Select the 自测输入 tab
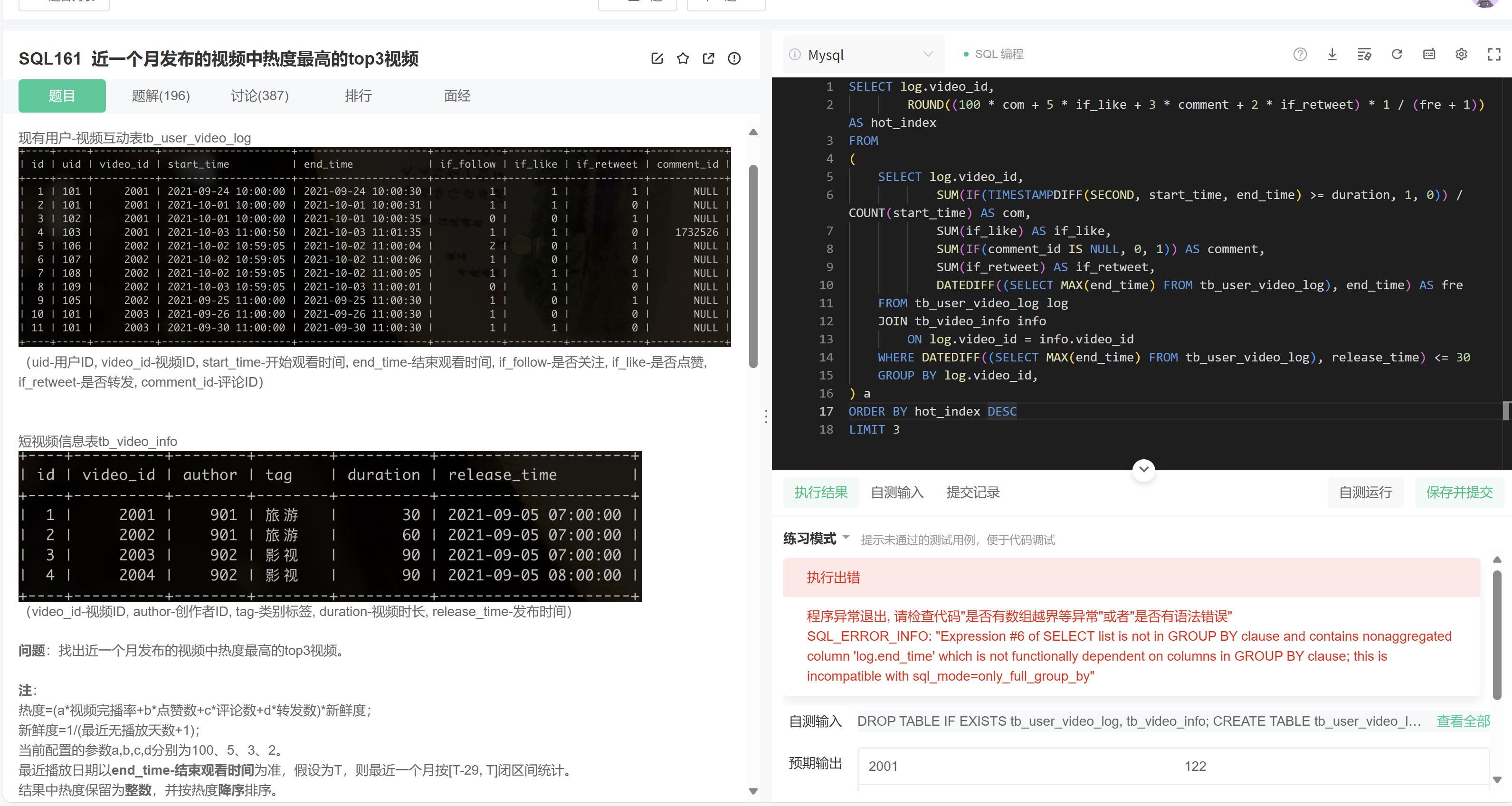 pos(896,492)
